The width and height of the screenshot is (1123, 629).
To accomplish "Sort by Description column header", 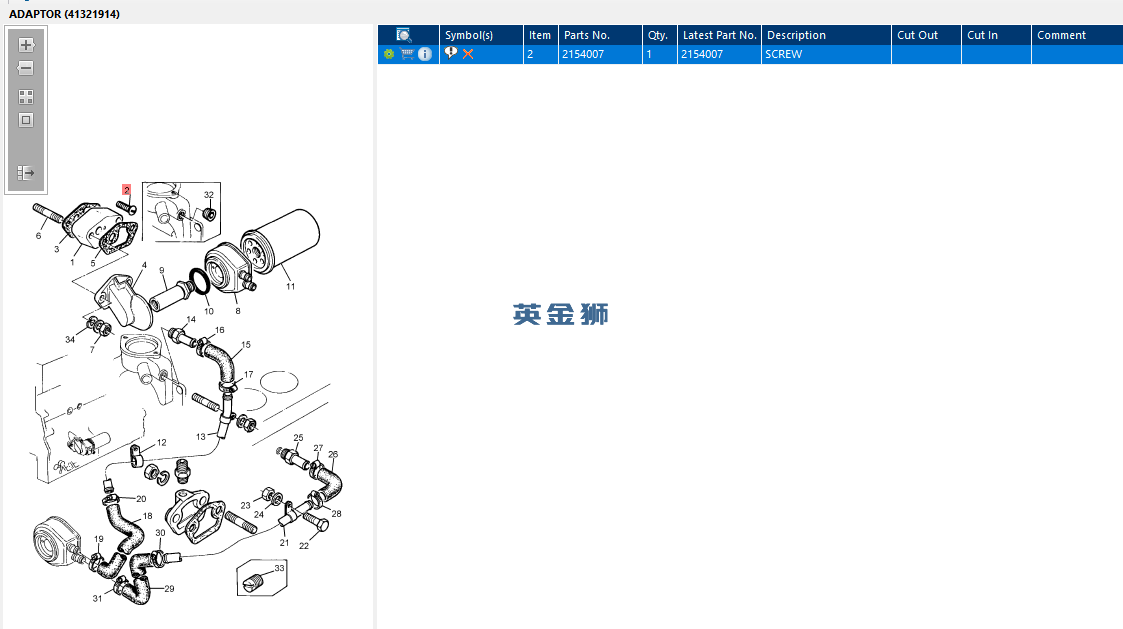I will pos(826,35).
